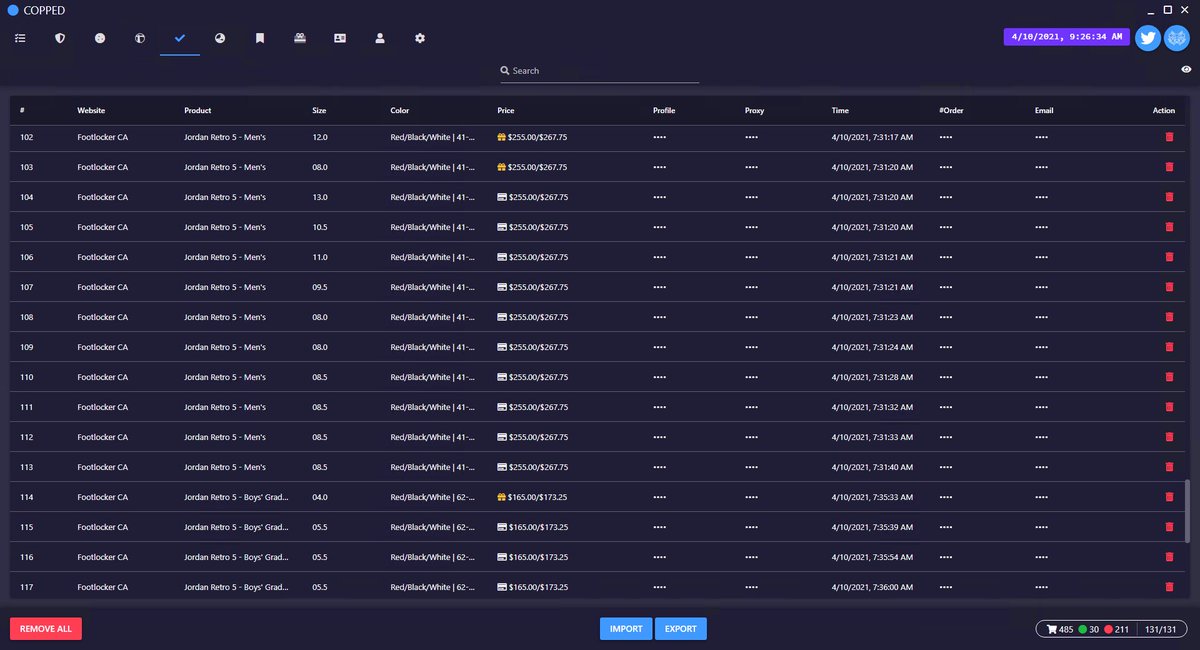Click the #Order column header

tap(951, 111)
